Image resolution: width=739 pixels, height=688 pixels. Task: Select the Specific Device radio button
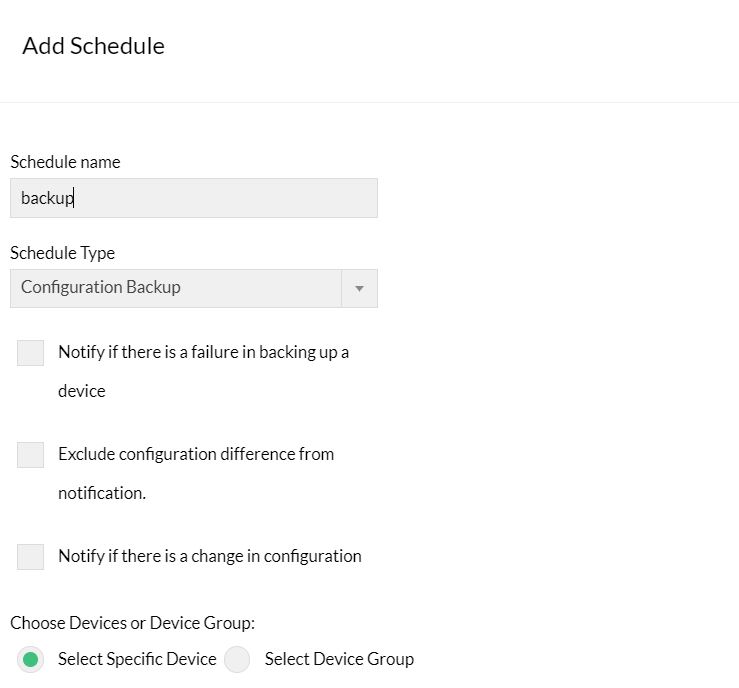pos(31,660)
